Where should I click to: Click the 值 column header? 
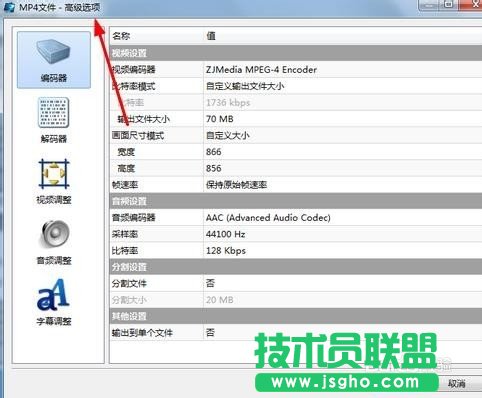click(x=211, y=36)
